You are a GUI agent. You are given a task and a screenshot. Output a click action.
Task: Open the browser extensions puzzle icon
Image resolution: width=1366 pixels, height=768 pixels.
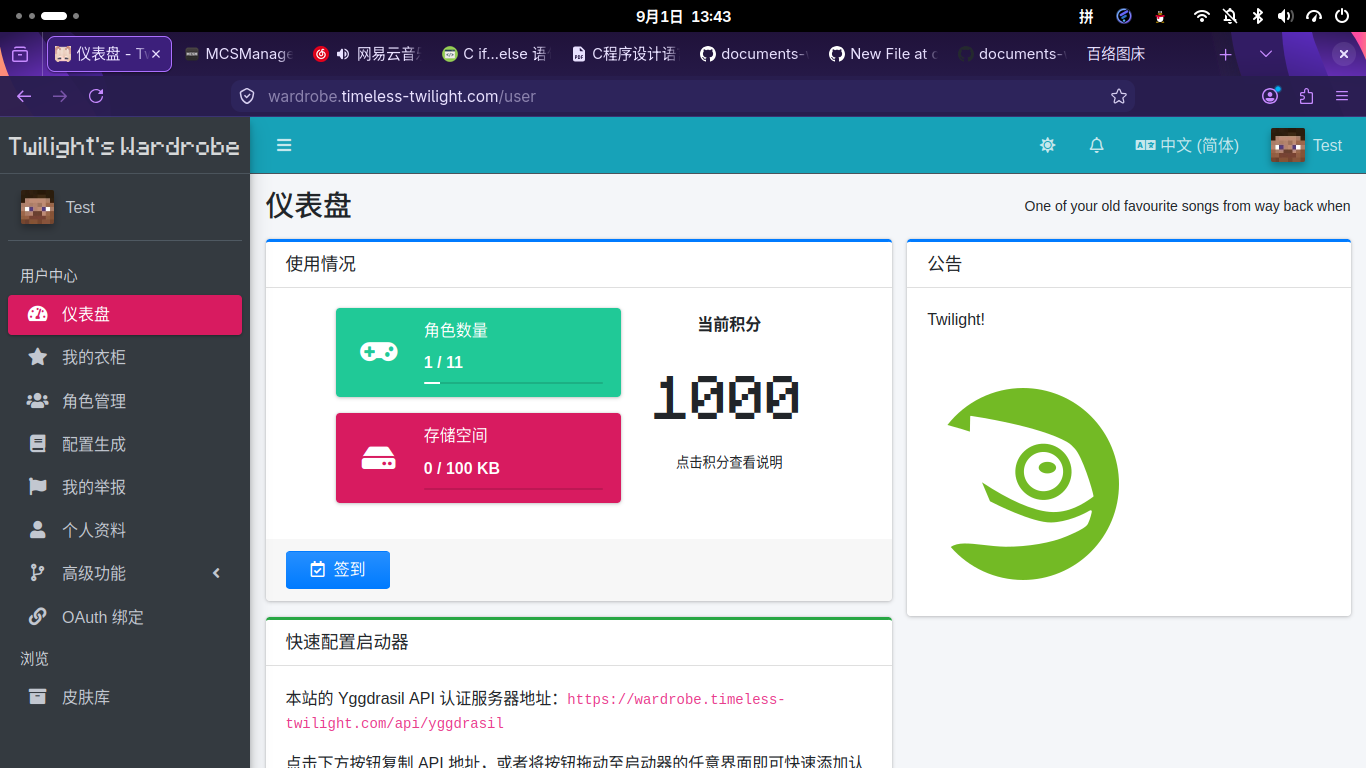point(1306,96)
